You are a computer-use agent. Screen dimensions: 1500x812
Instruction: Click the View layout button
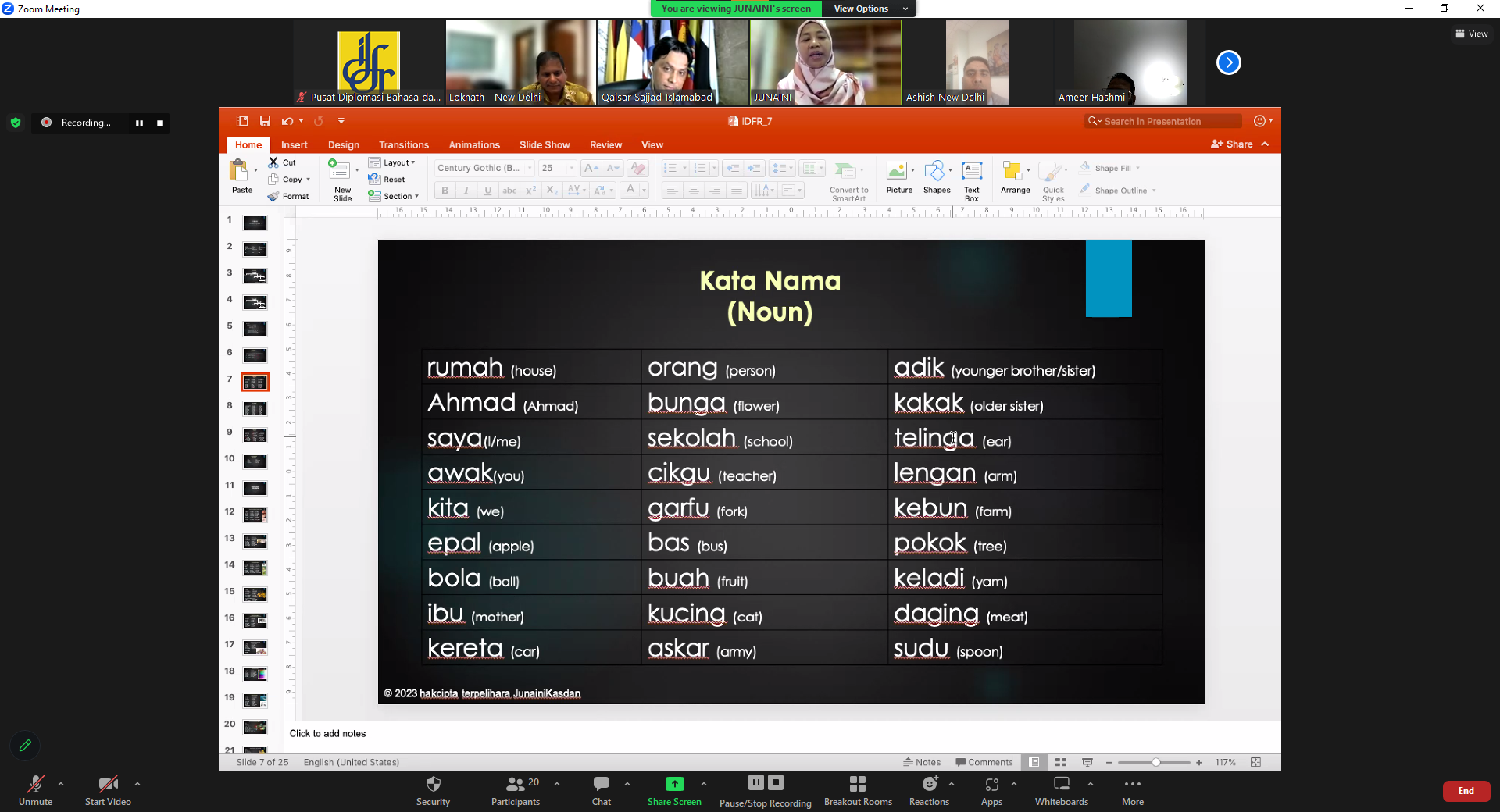1471,34
